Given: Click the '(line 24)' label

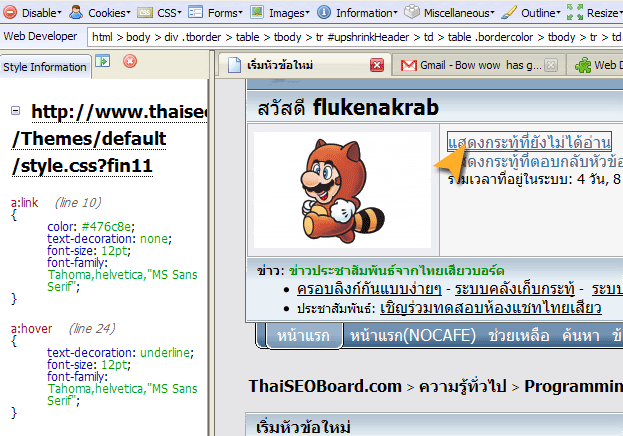Looking at the screenshot, I should (92, 329).
